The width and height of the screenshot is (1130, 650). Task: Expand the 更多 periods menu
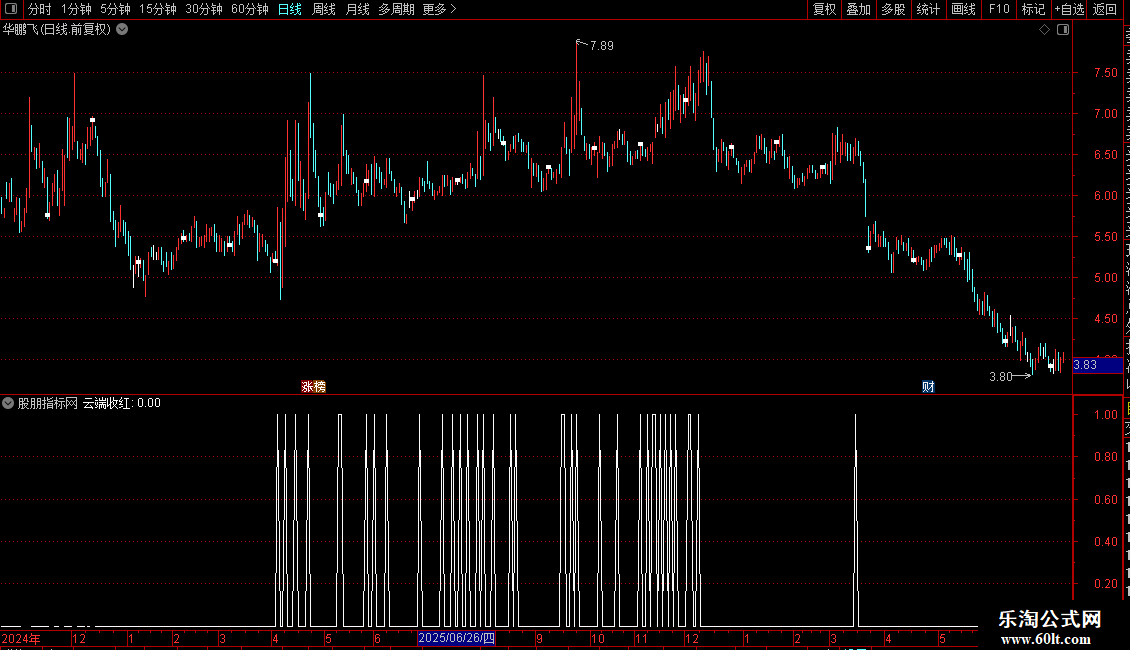point(440,9)
